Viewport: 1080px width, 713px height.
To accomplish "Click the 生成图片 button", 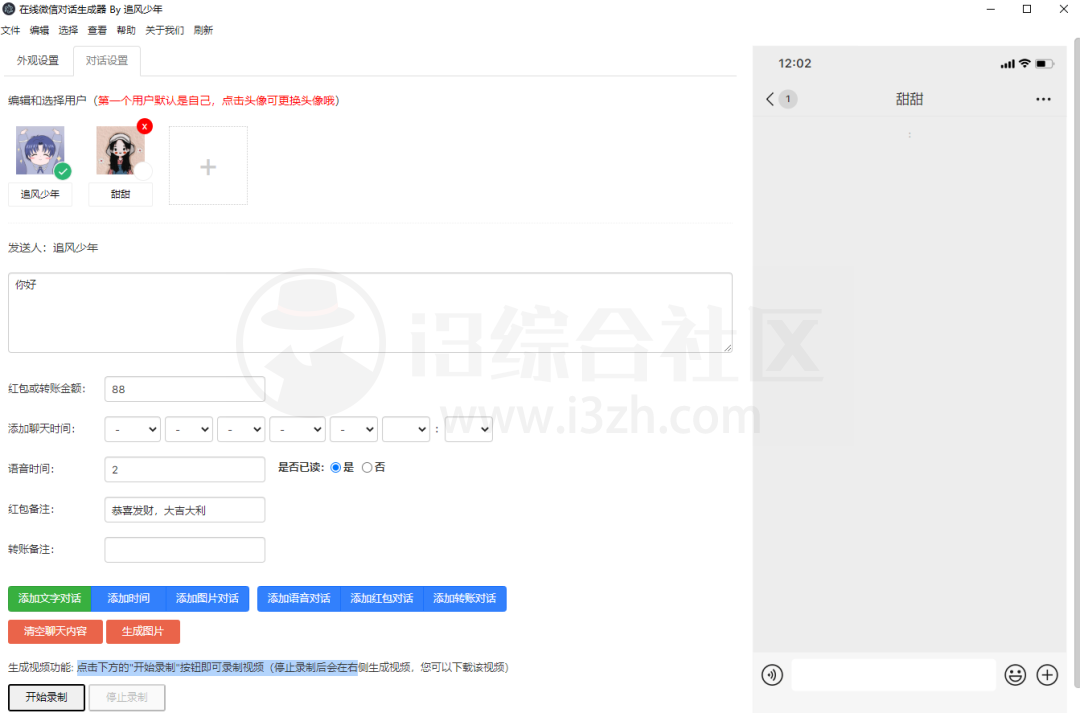I will point(143,632).
